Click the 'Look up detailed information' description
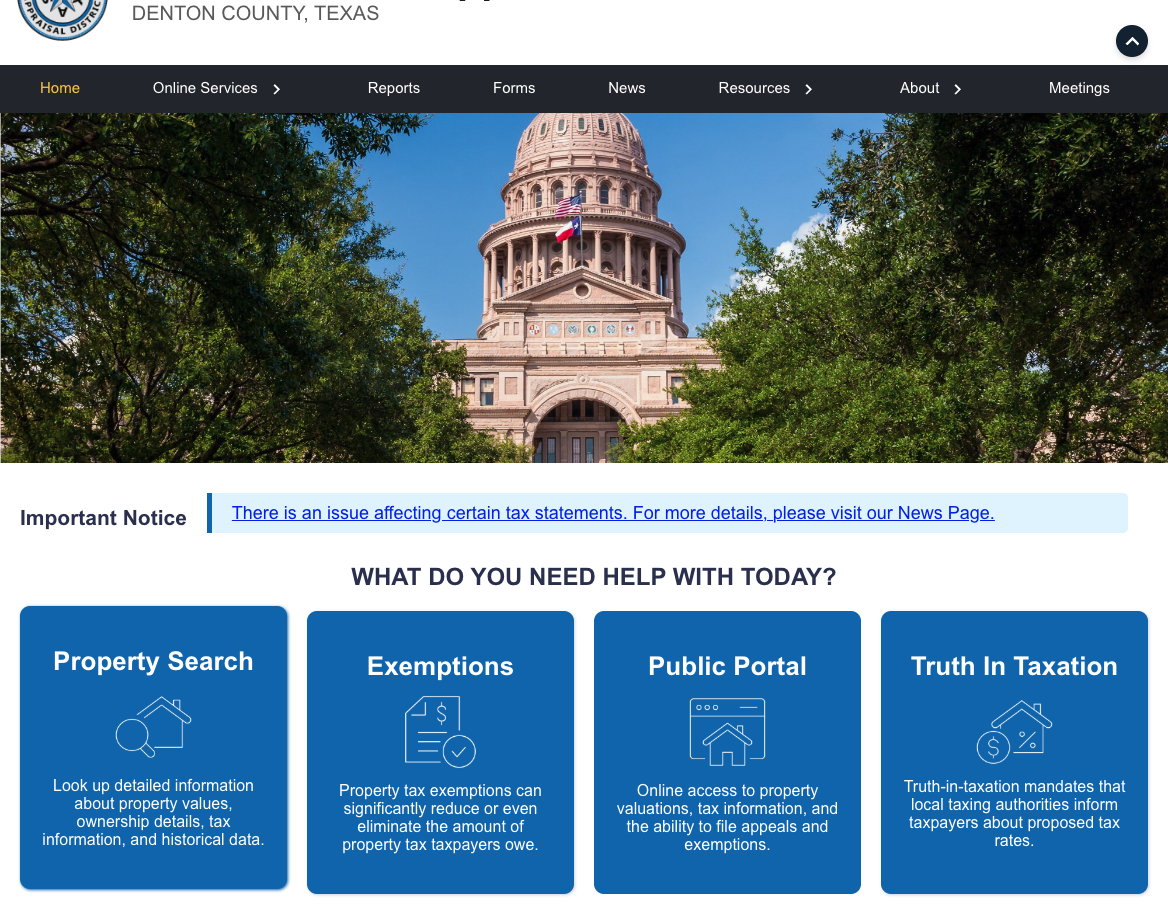This screenshot has width=1168, height=918. click(153, 812)
